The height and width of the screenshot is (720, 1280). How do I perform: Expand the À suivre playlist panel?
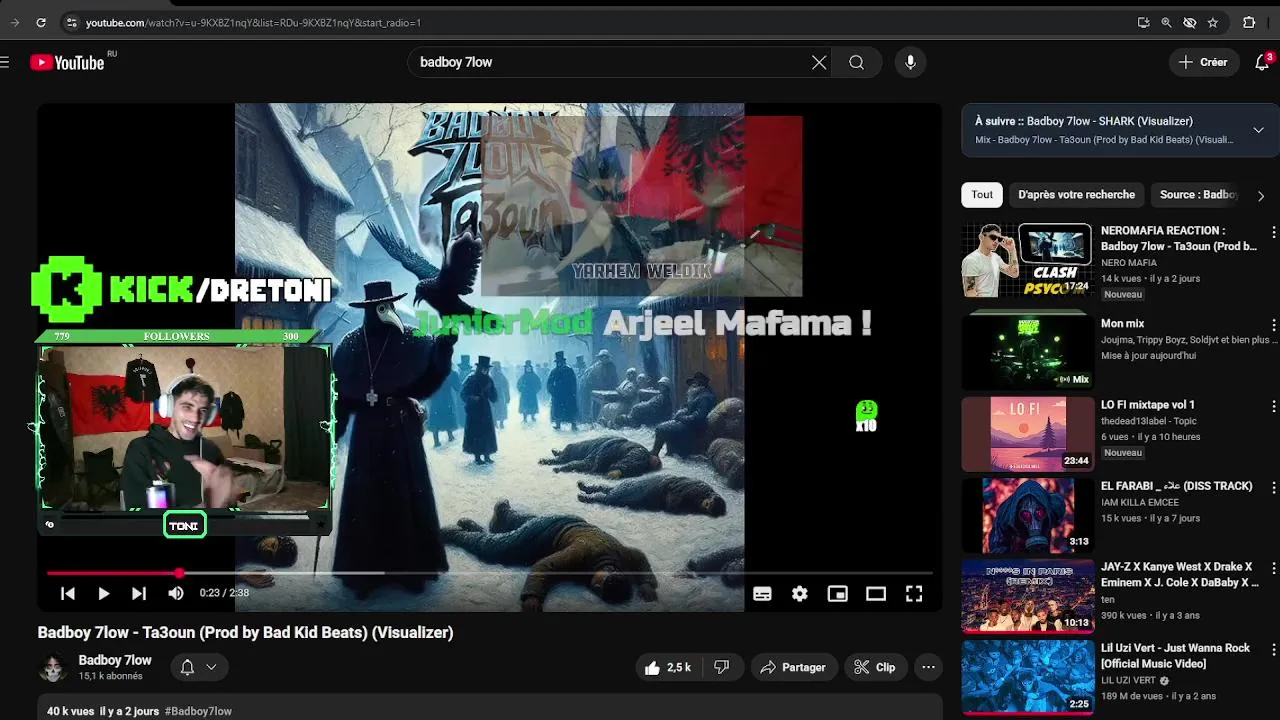pos(1258,130)
